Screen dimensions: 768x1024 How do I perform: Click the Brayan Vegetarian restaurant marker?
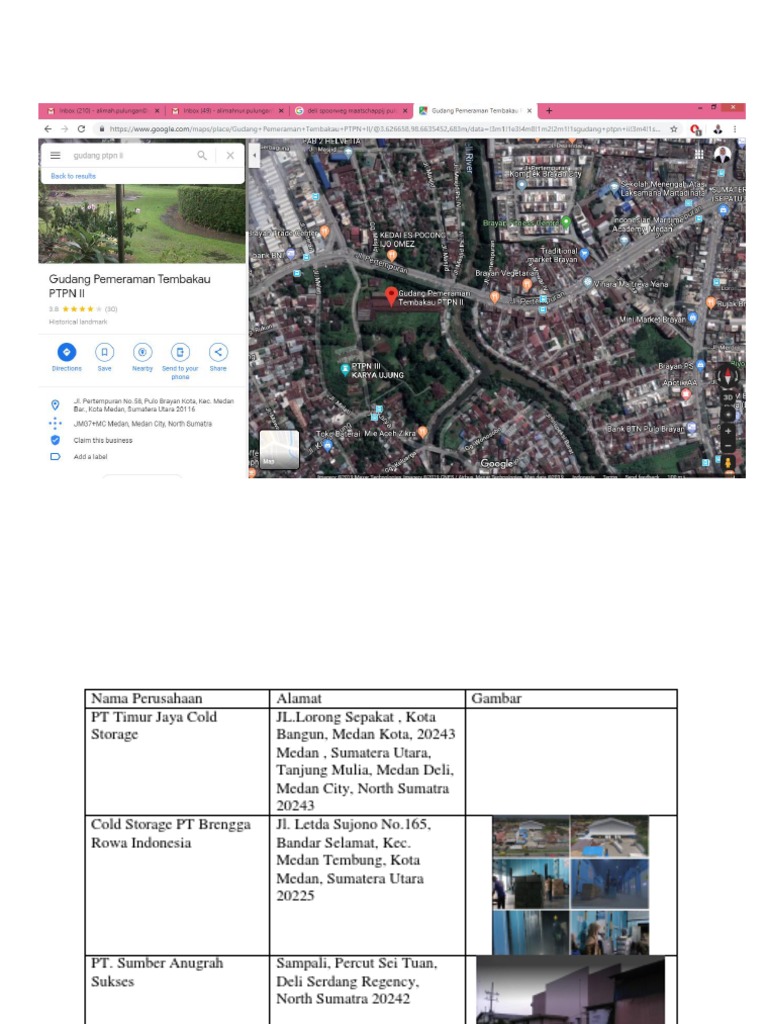click(526, 285)
